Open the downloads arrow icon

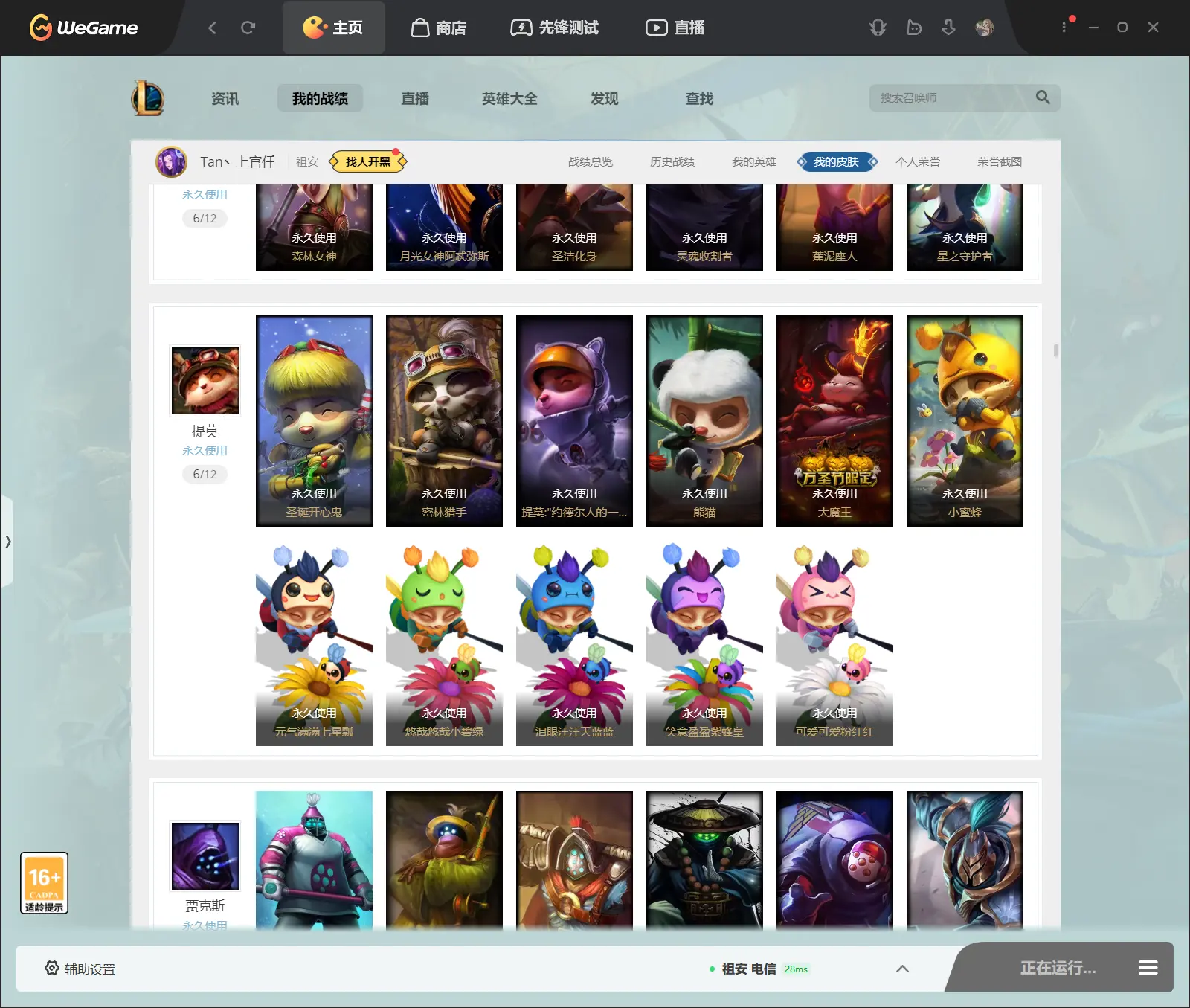tap(948, 28)
